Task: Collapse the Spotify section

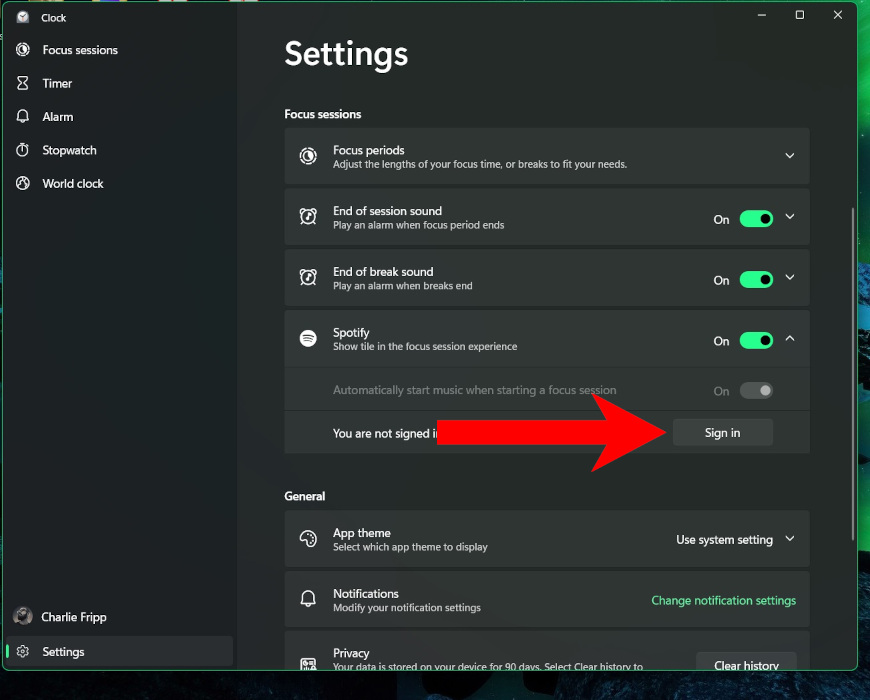Action: [791, 338]
